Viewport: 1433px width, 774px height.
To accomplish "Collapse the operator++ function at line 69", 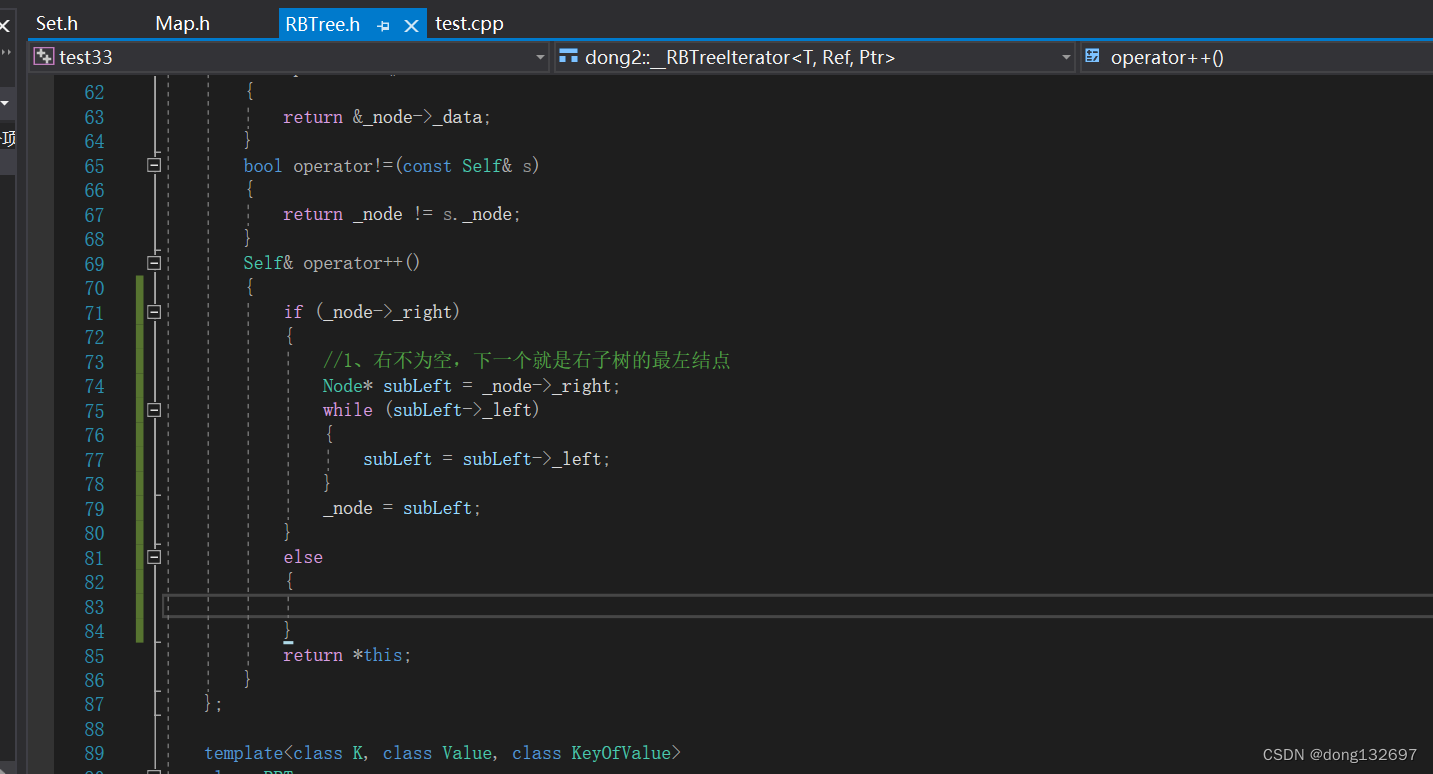I will point(154,263).
